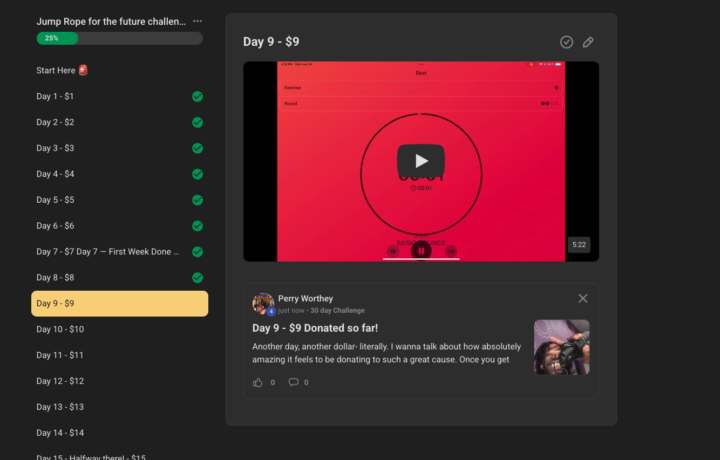Viewport: 720px width, 460px height.
Task: Open the Start Here lesson
Action: (x=119, y=70)
